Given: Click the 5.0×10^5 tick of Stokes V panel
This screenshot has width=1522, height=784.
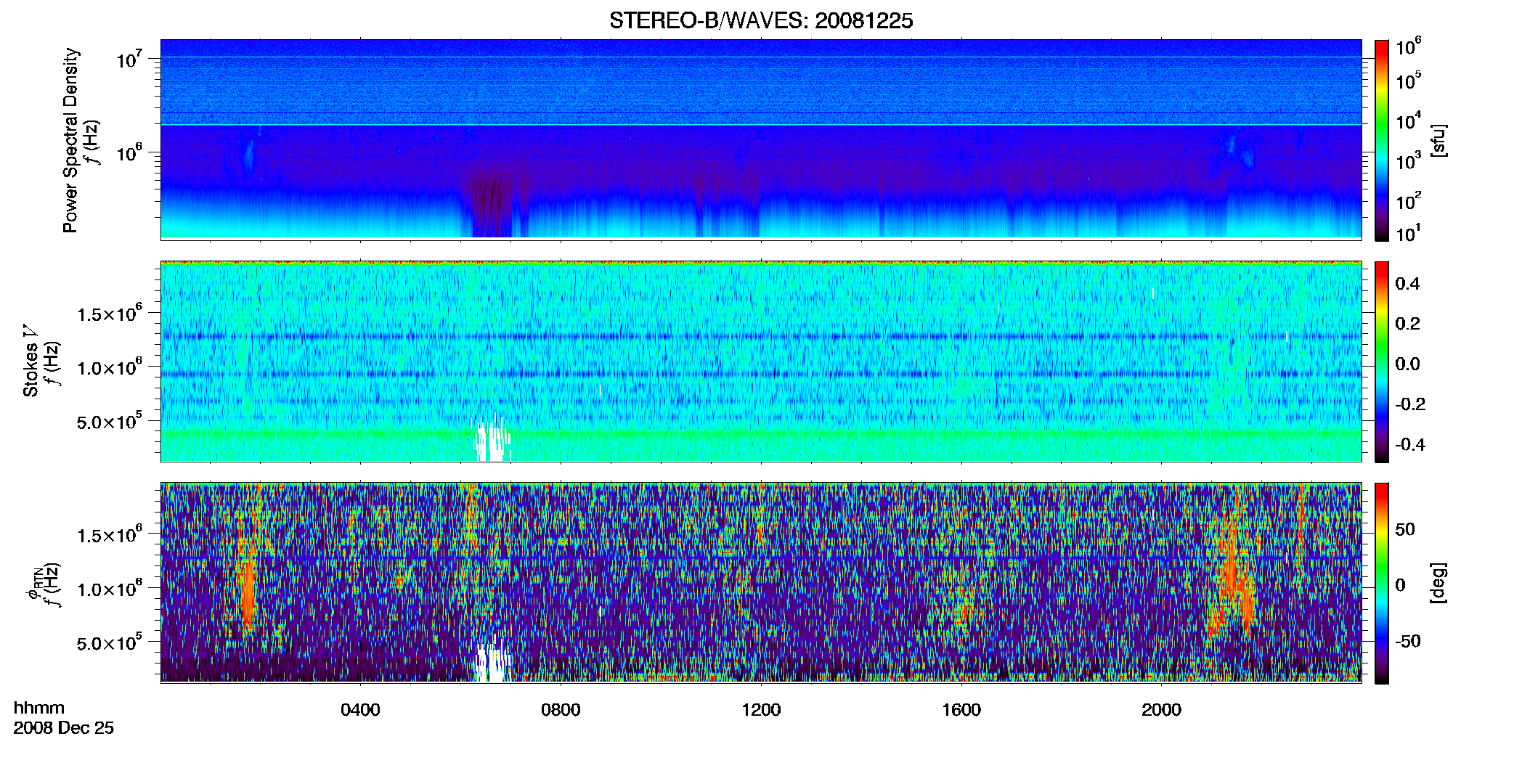Looking at the screenshot, I should click(x=110, y=421).
